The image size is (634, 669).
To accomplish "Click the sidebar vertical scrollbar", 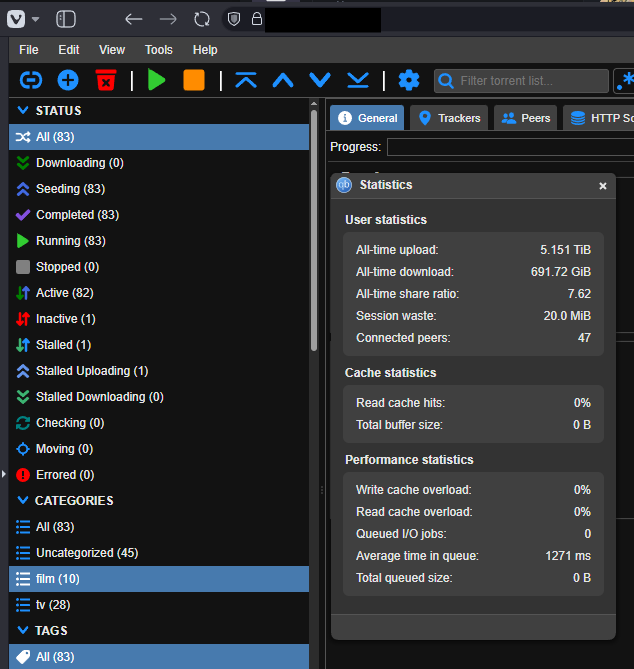I will 314,230.
